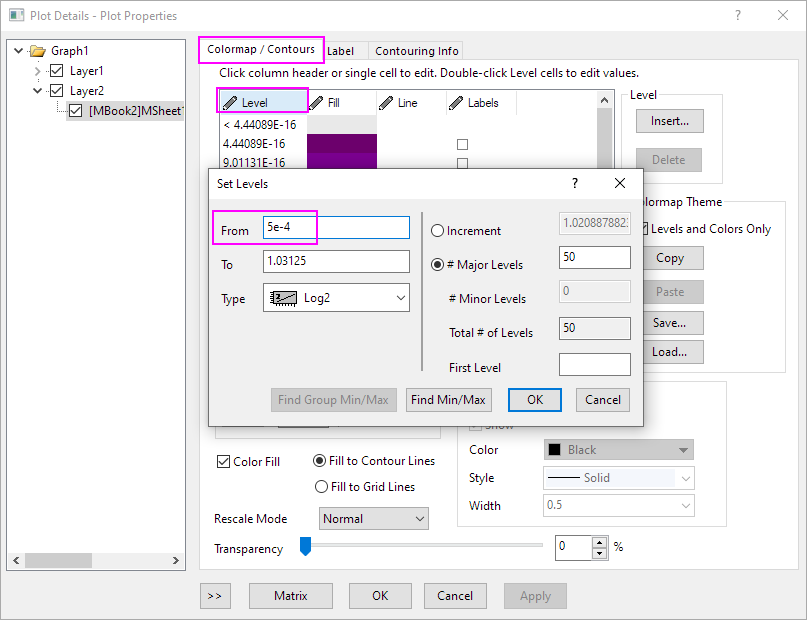Open the Colormap / Contours tab
The width and height of the screenshot is (807, 620).
pos(261,49)
